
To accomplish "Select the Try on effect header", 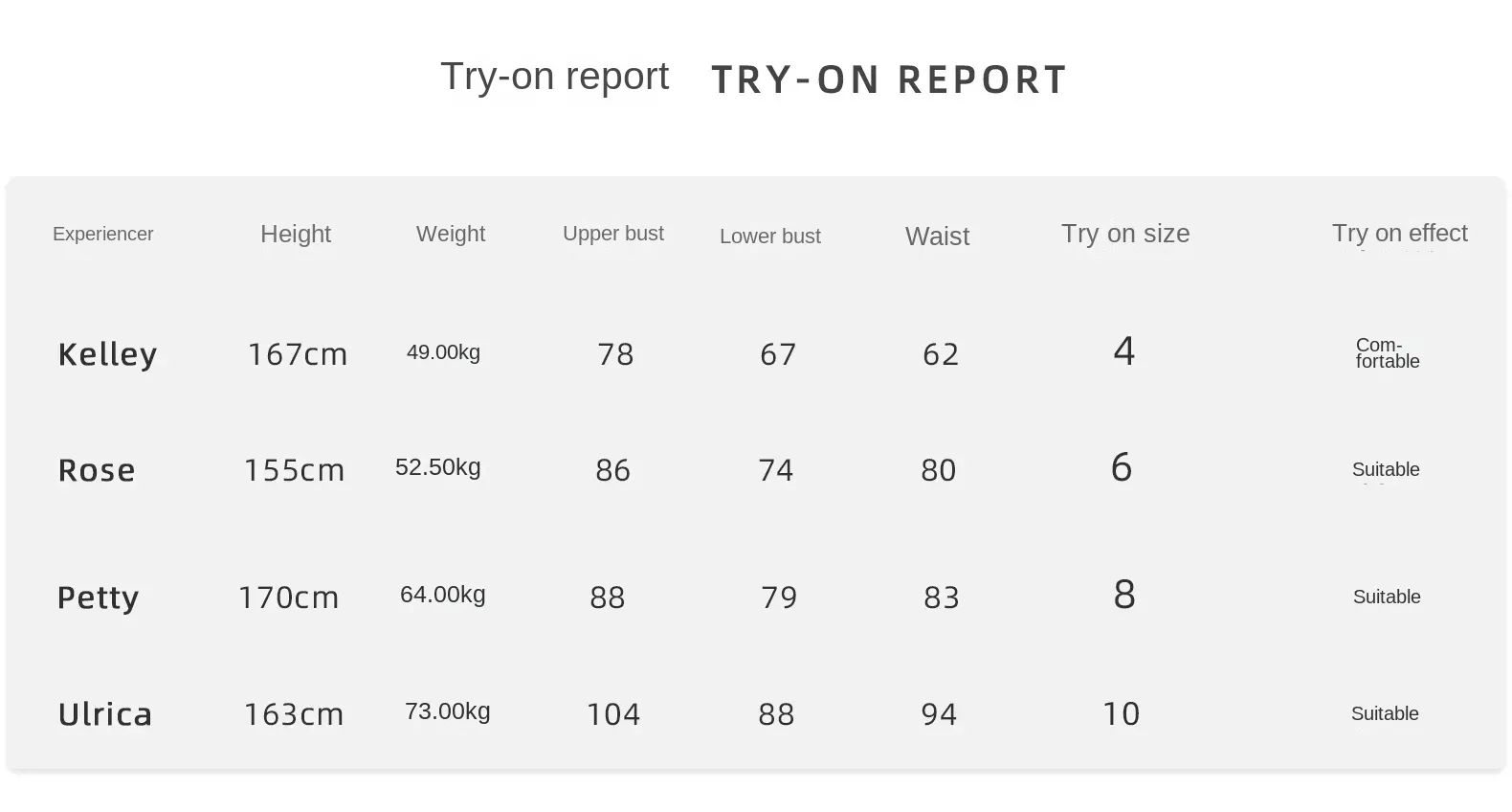I will 1399,234.
